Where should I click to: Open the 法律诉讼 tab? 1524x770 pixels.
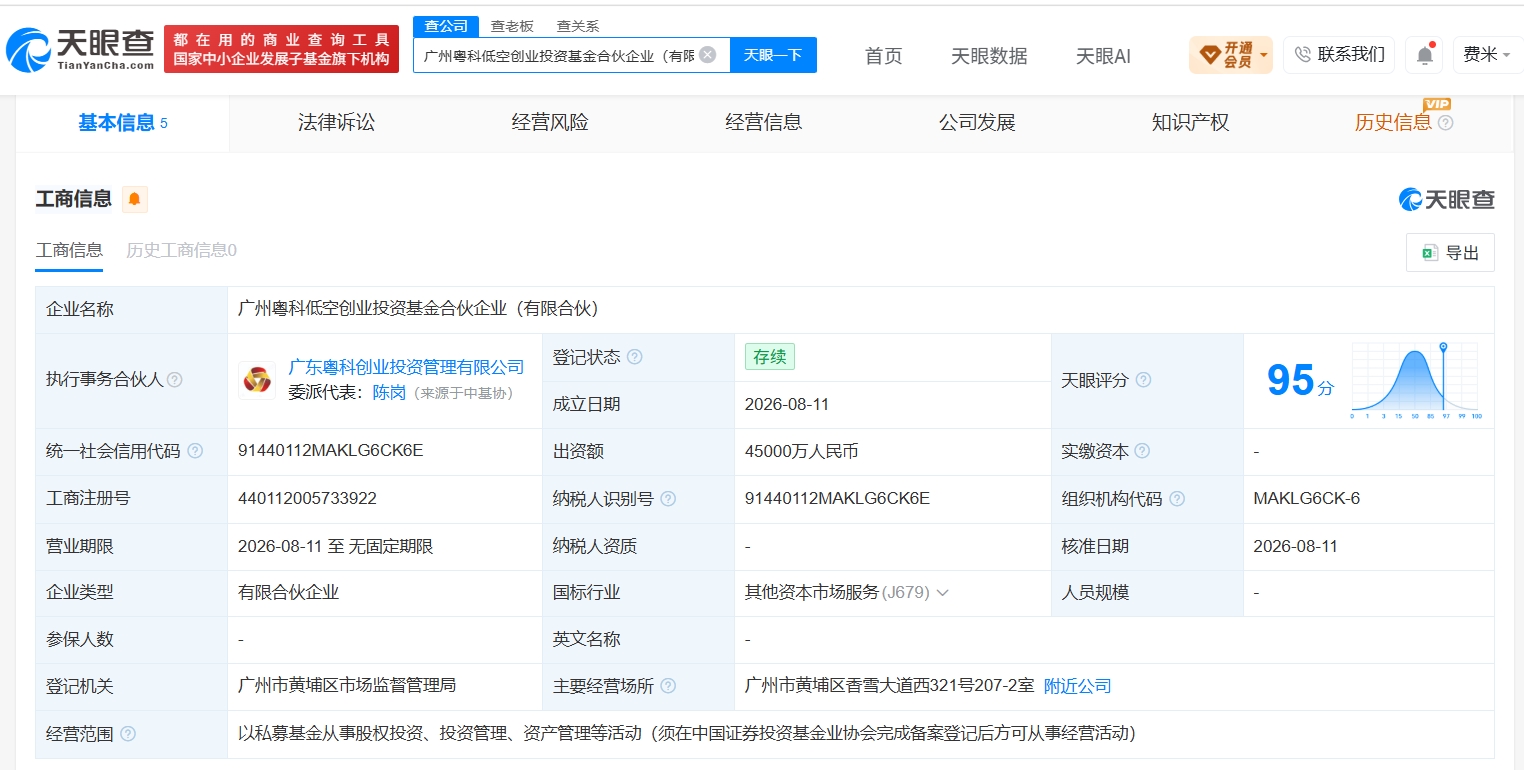pyautogui.click(x=336, y=123)
